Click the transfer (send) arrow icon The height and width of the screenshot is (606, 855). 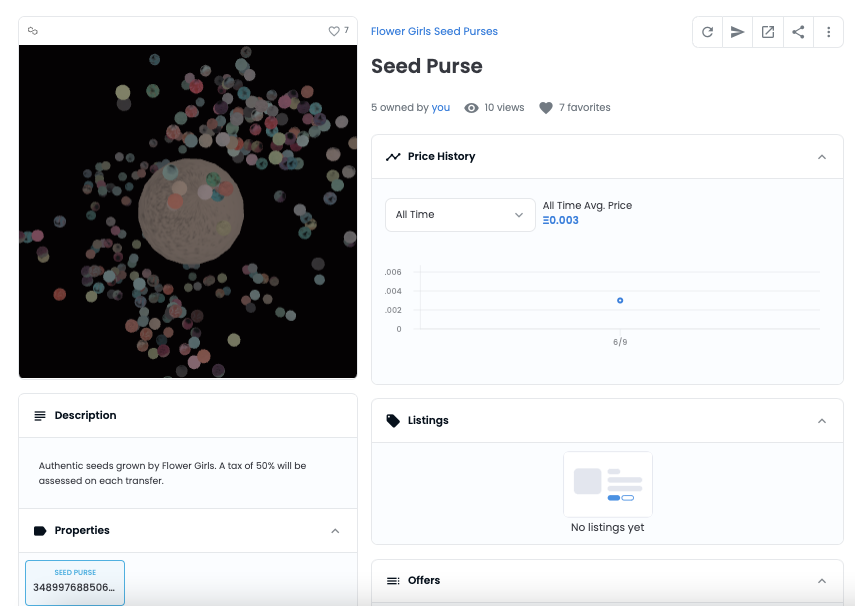[x=737, y=32]
